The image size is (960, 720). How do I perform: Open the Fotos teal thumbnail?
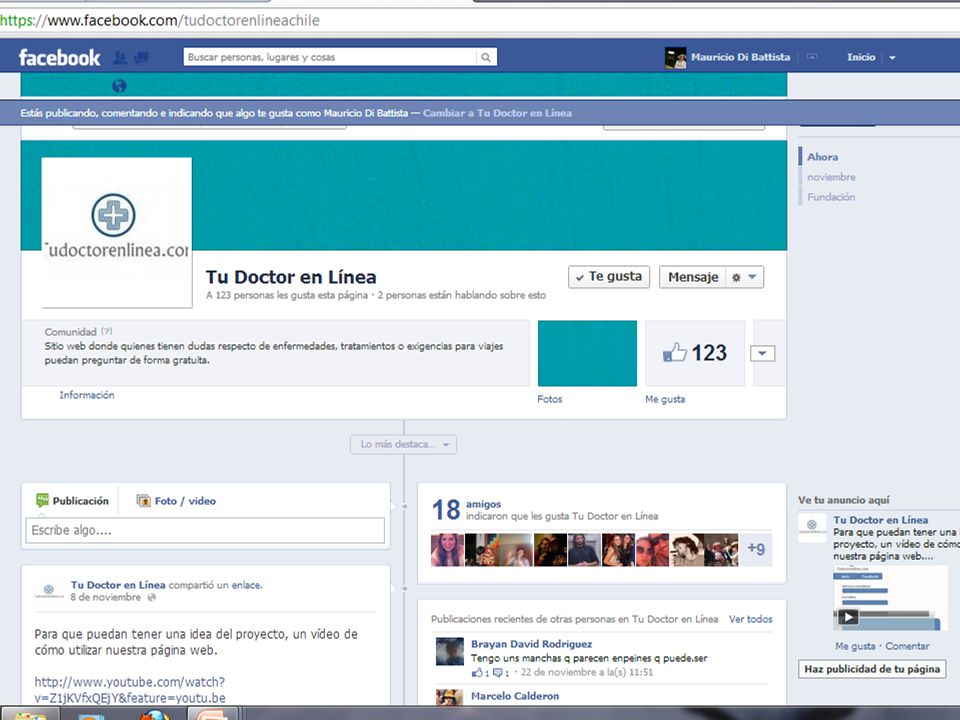coord(587,353)
